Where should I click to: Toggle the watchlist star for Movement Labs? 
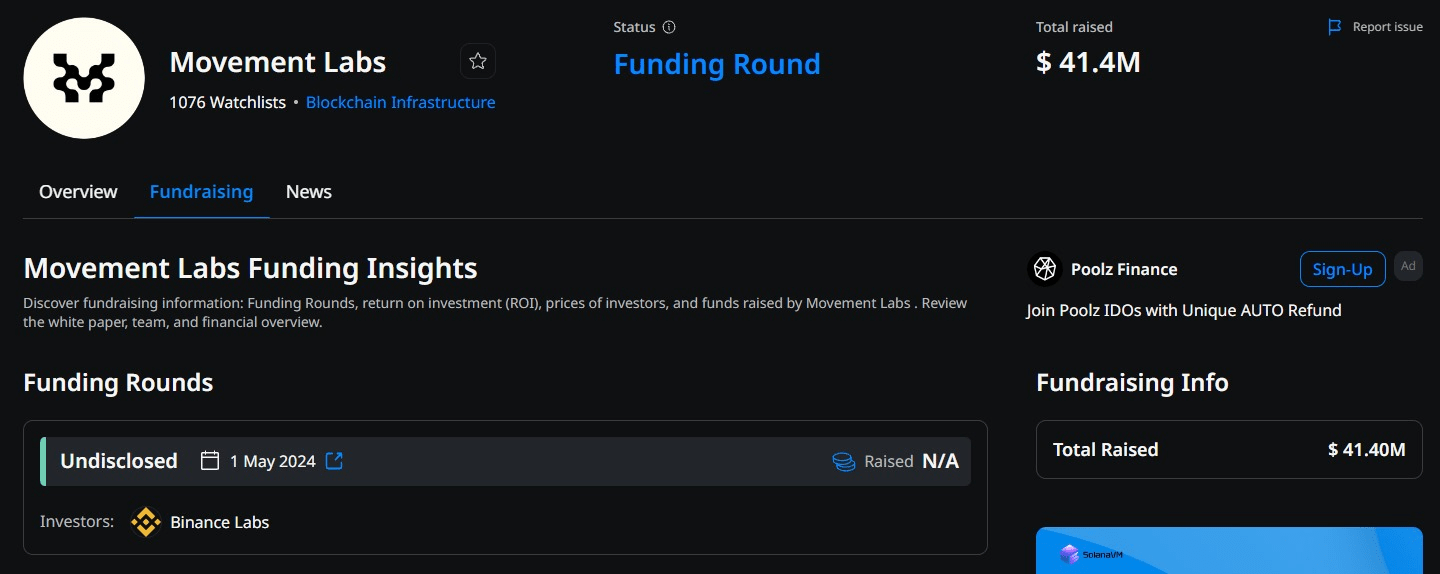coord(478,62)
